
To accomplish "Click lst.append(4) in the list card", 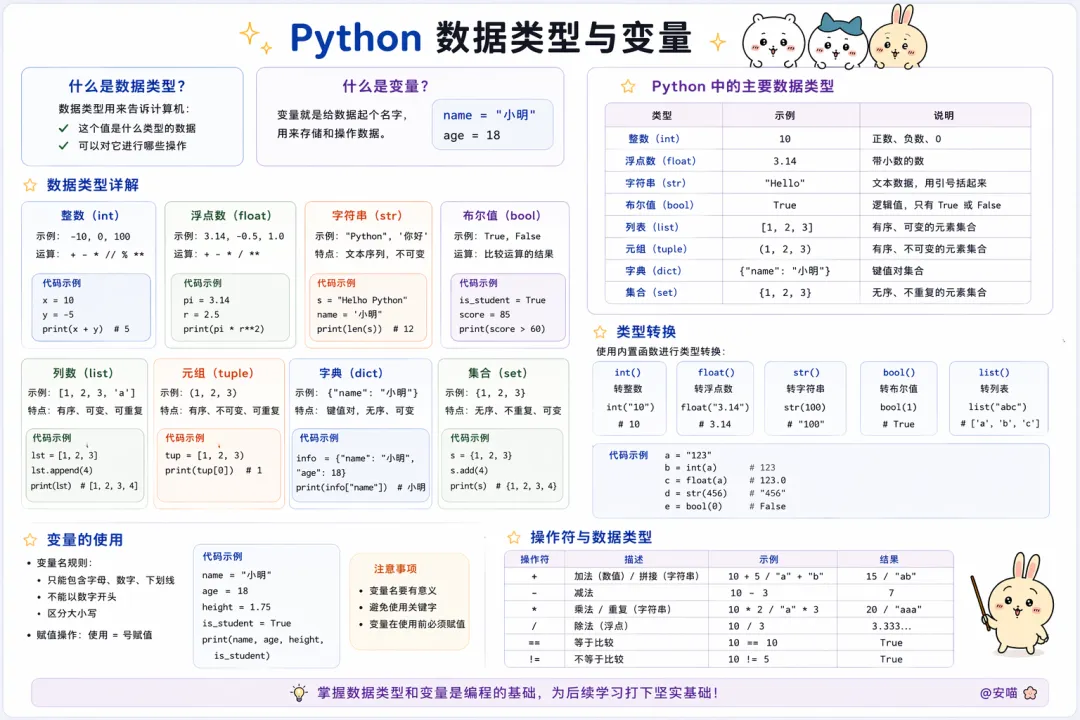I will pos(61,470).
